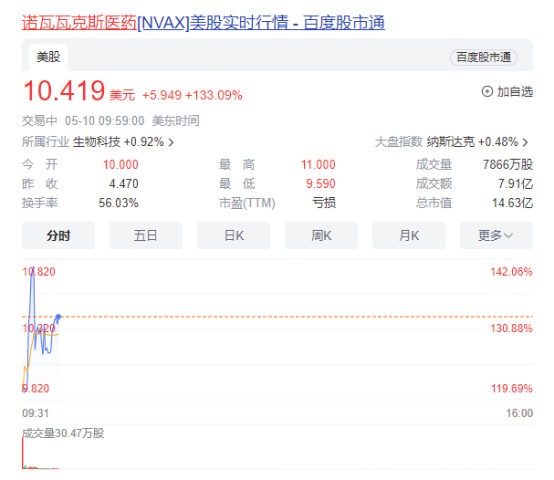Click the 9.820 price axis label
554x480 pixels.
[36, 389]
